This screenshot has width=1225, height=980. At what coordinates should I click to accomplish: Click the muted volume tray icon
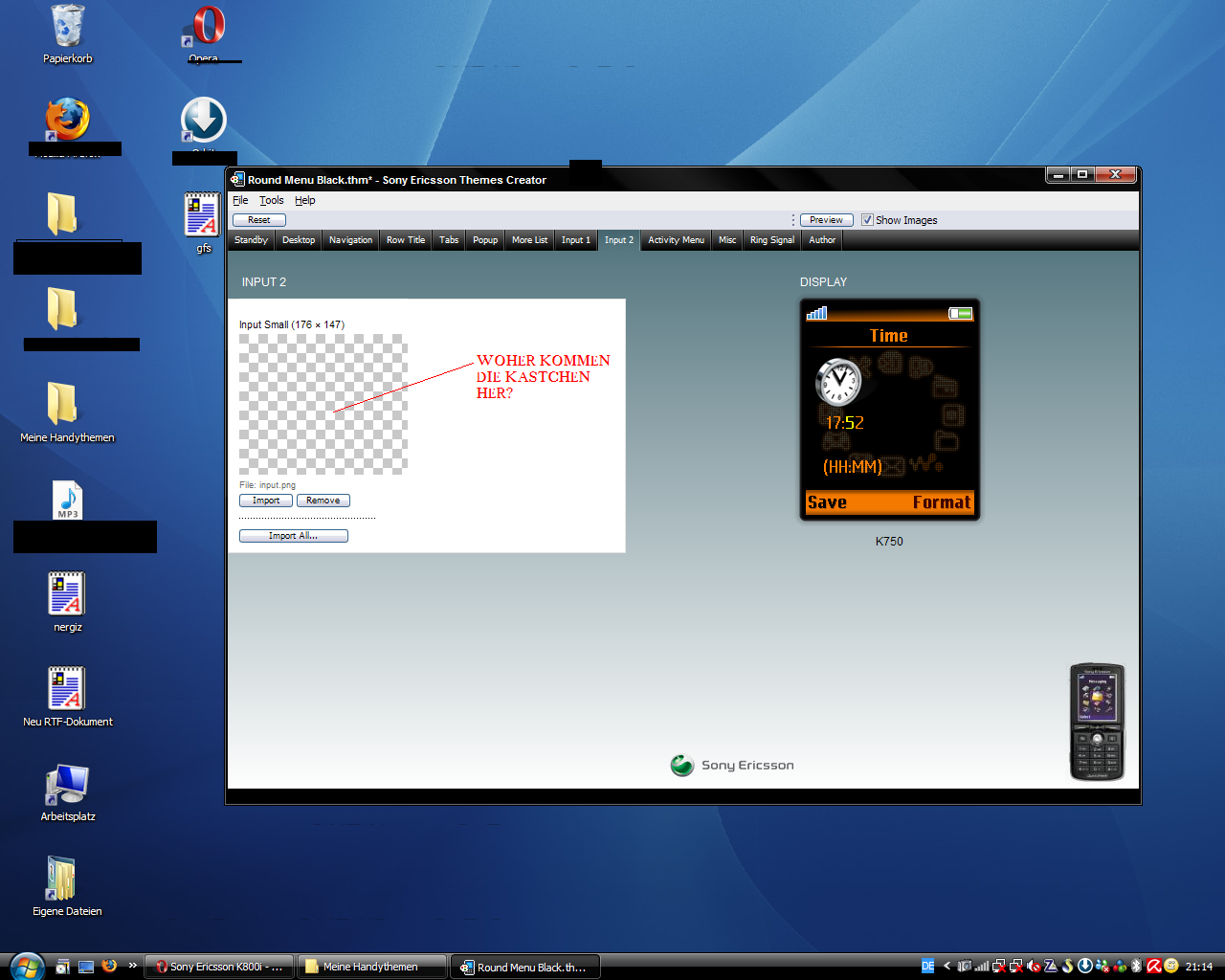(1034, 967)
